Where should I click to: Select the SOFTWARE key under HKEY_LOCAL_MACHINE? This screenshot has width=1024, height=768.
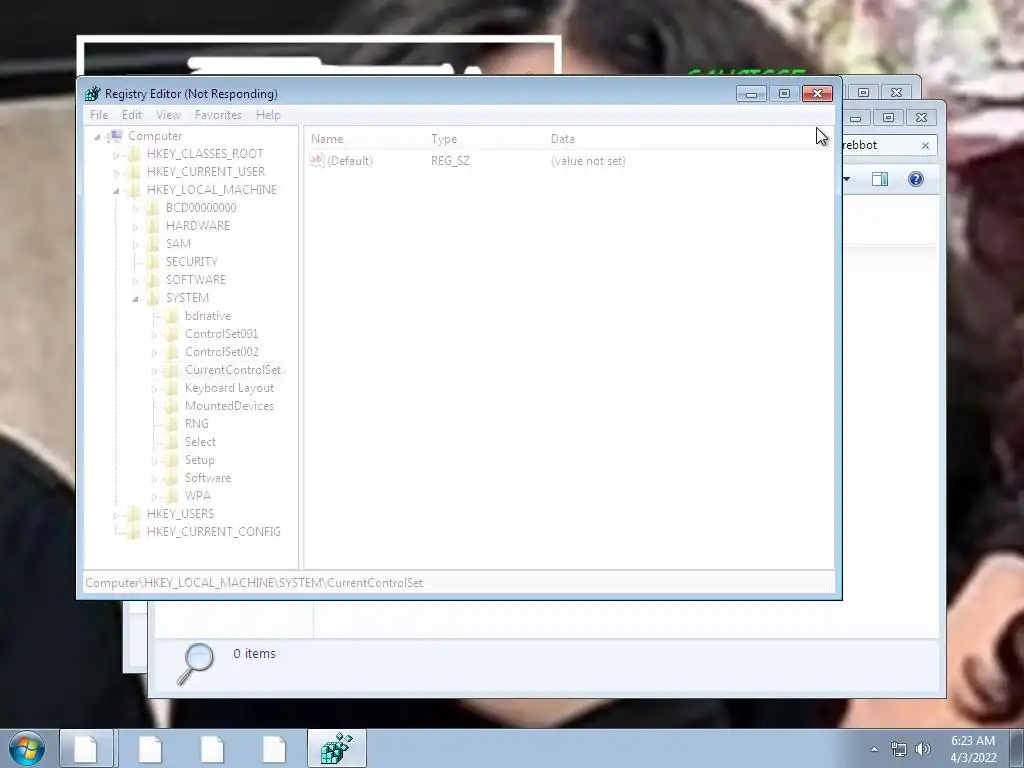196,280
